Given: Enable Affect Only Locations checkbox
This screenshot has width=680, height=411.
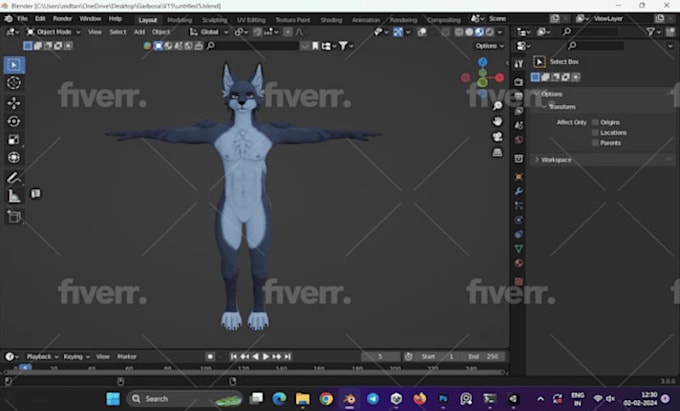Looking at the screenshot, I should click(595, 132).
